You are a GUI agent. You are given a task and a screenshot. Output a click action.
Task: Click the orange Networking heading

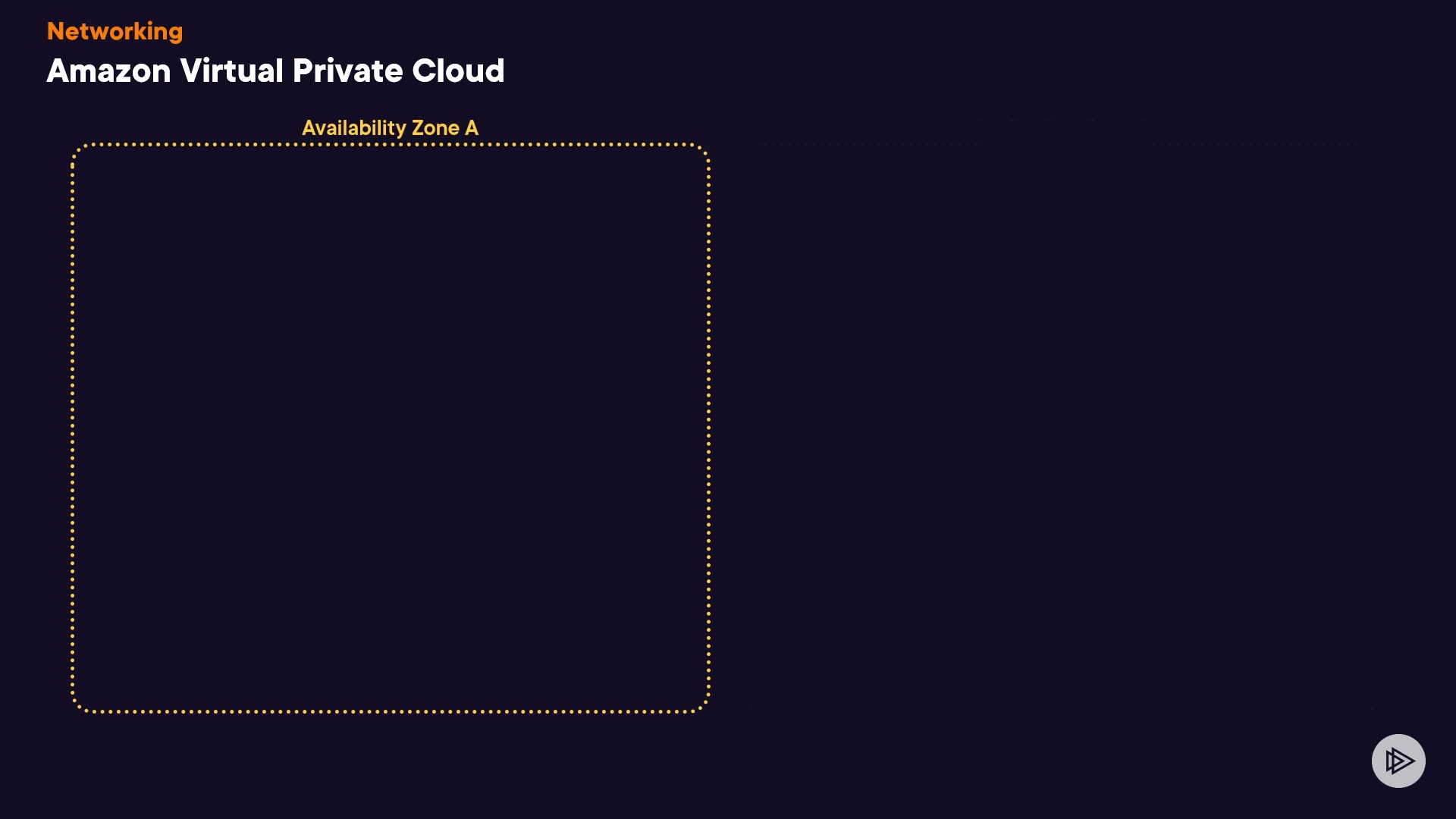[x=115, y=31]
